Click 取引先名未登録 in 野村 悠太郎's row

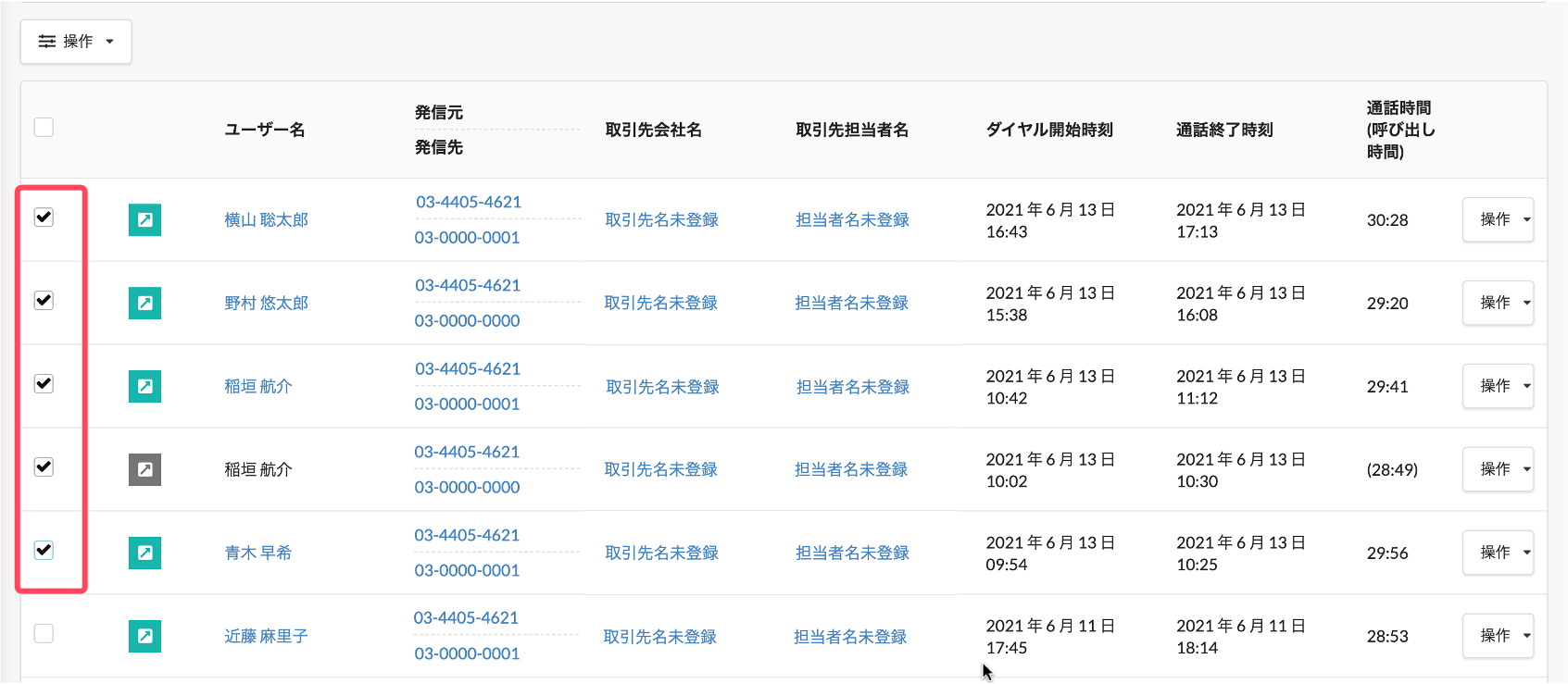[x=660, y=303]
